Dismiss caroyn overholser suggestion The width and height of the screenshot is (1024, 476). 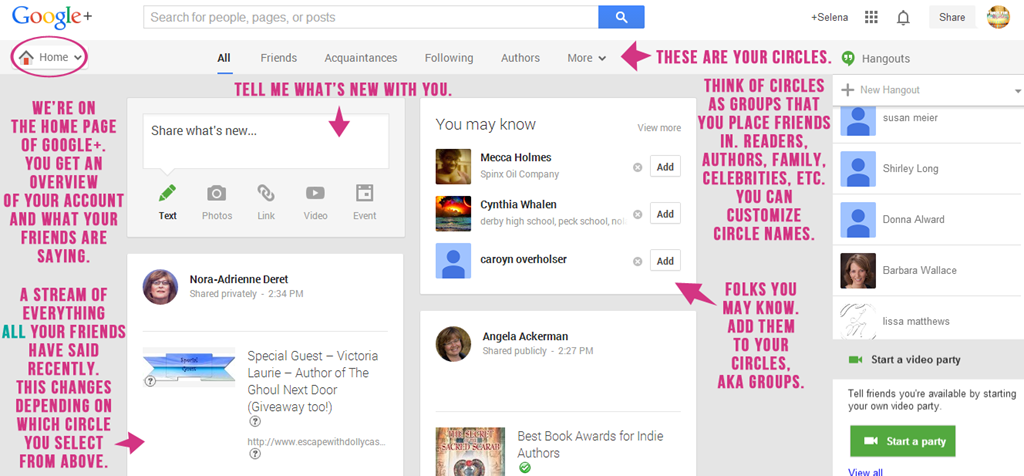[x=637, y=261]
